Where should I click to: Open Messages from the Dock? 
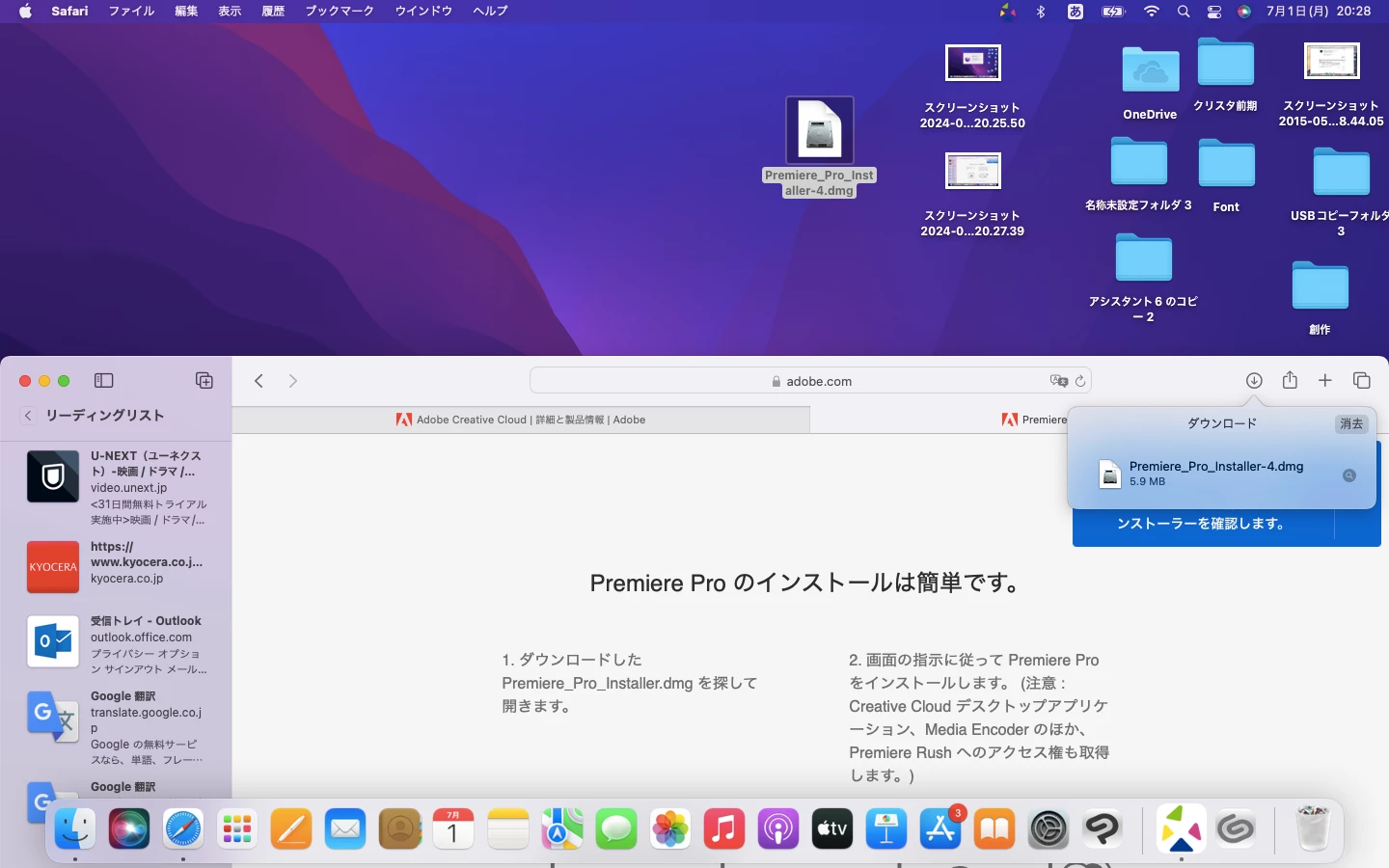(x=615, y=829)
